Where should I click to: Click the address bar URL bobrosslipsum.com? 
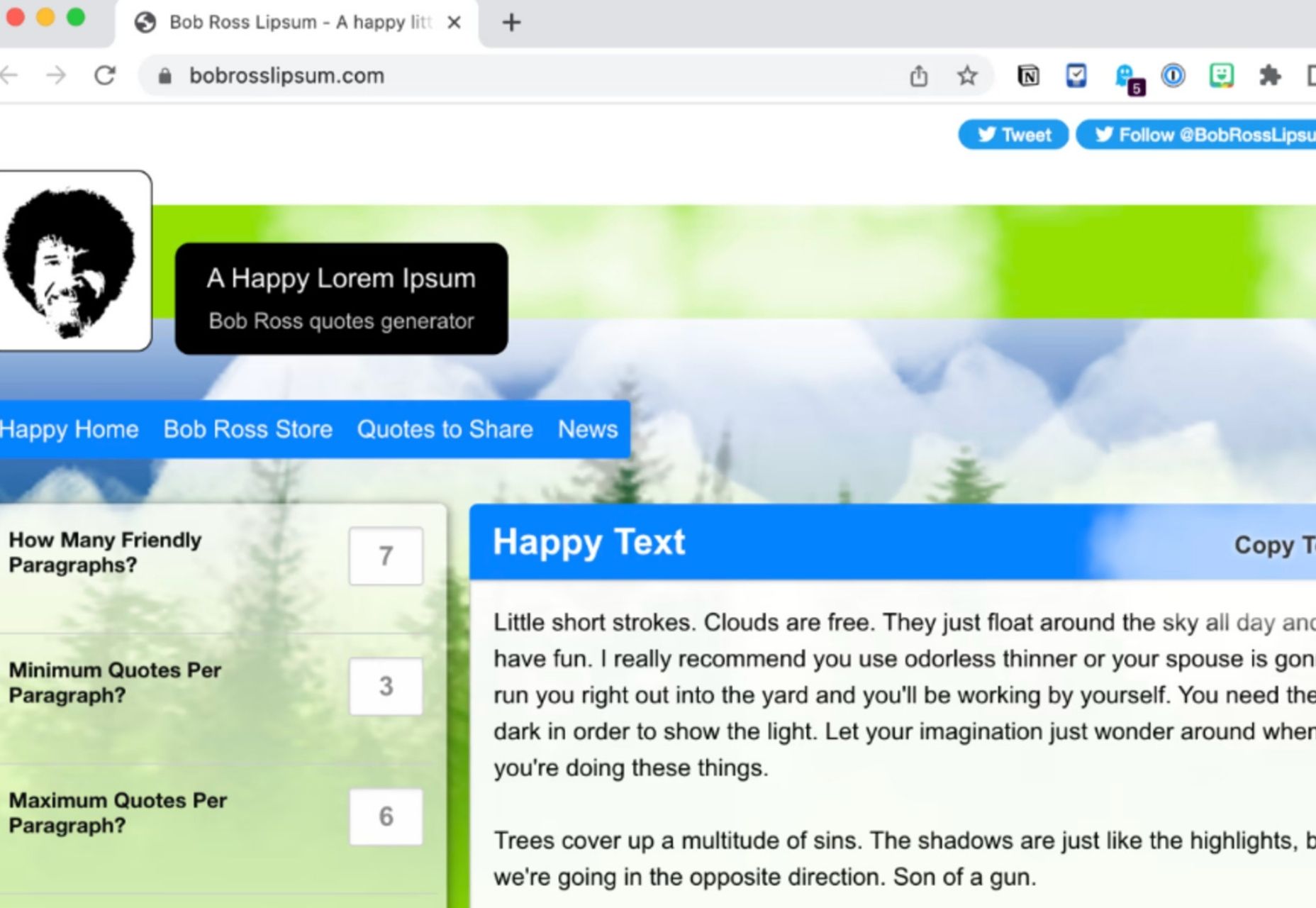pos(286,76)
